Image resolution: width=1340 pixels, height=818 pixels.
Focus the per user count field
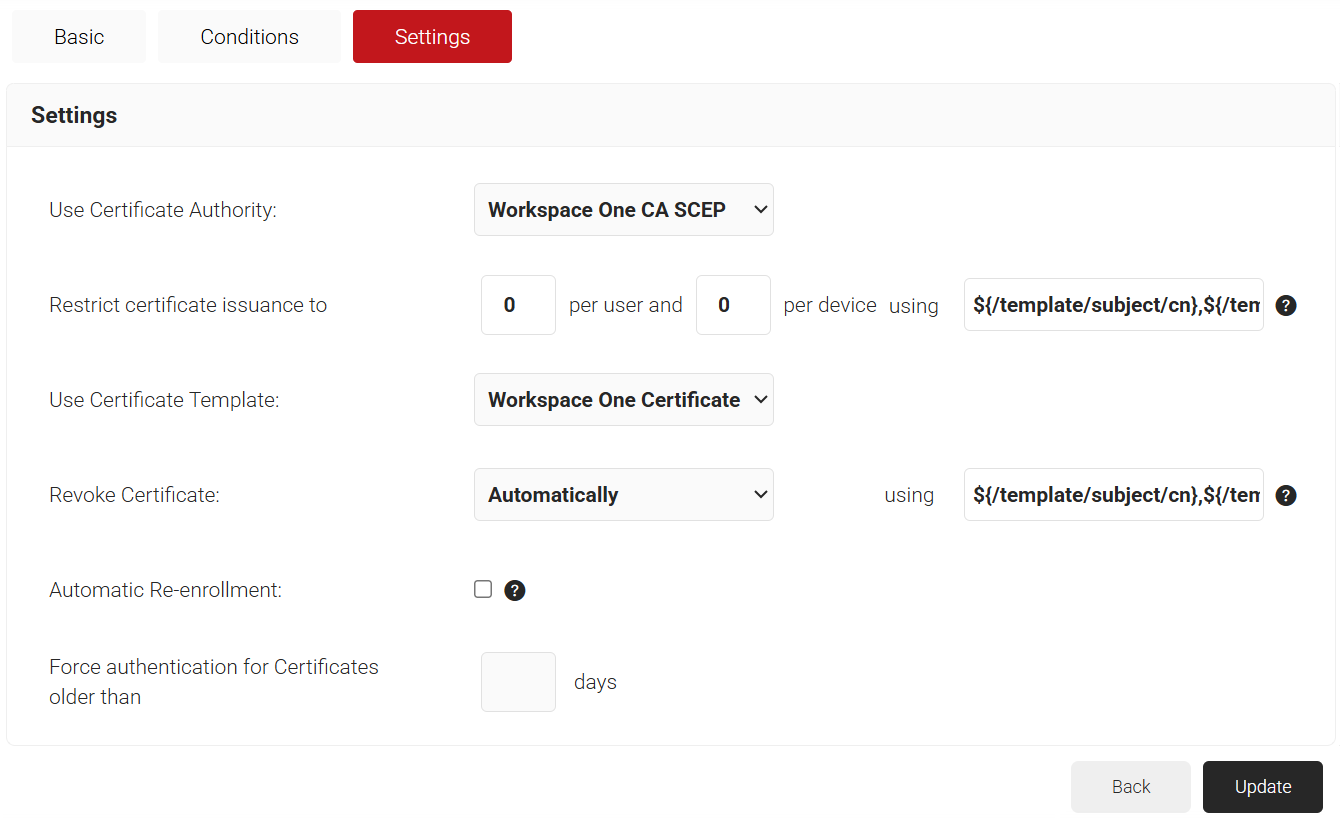(518, 305)
